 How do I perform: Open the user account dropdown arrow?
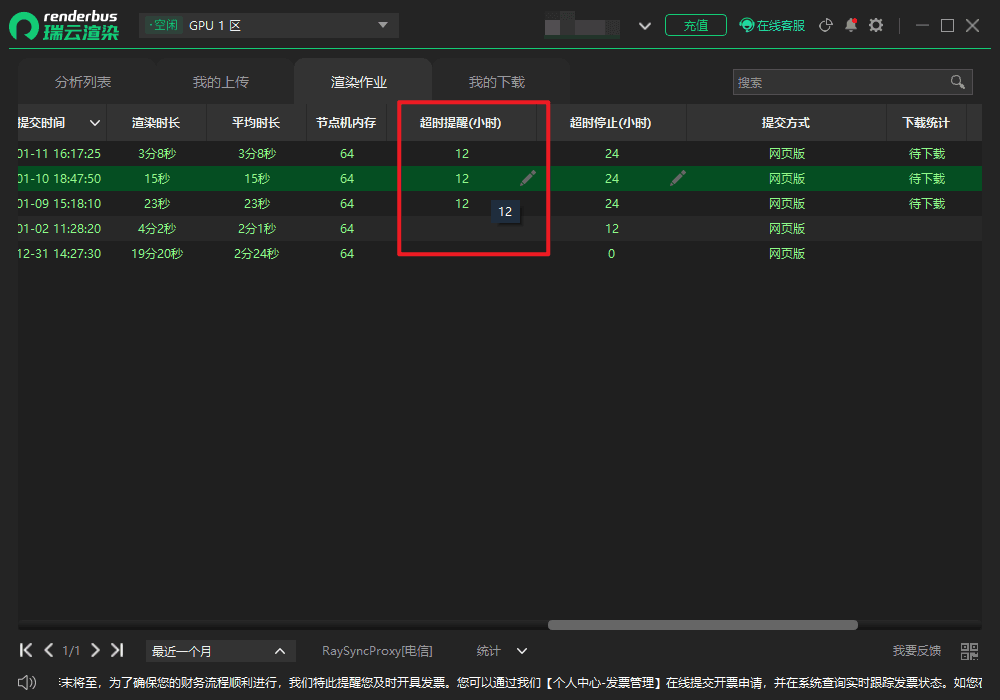tap(645, 26)
